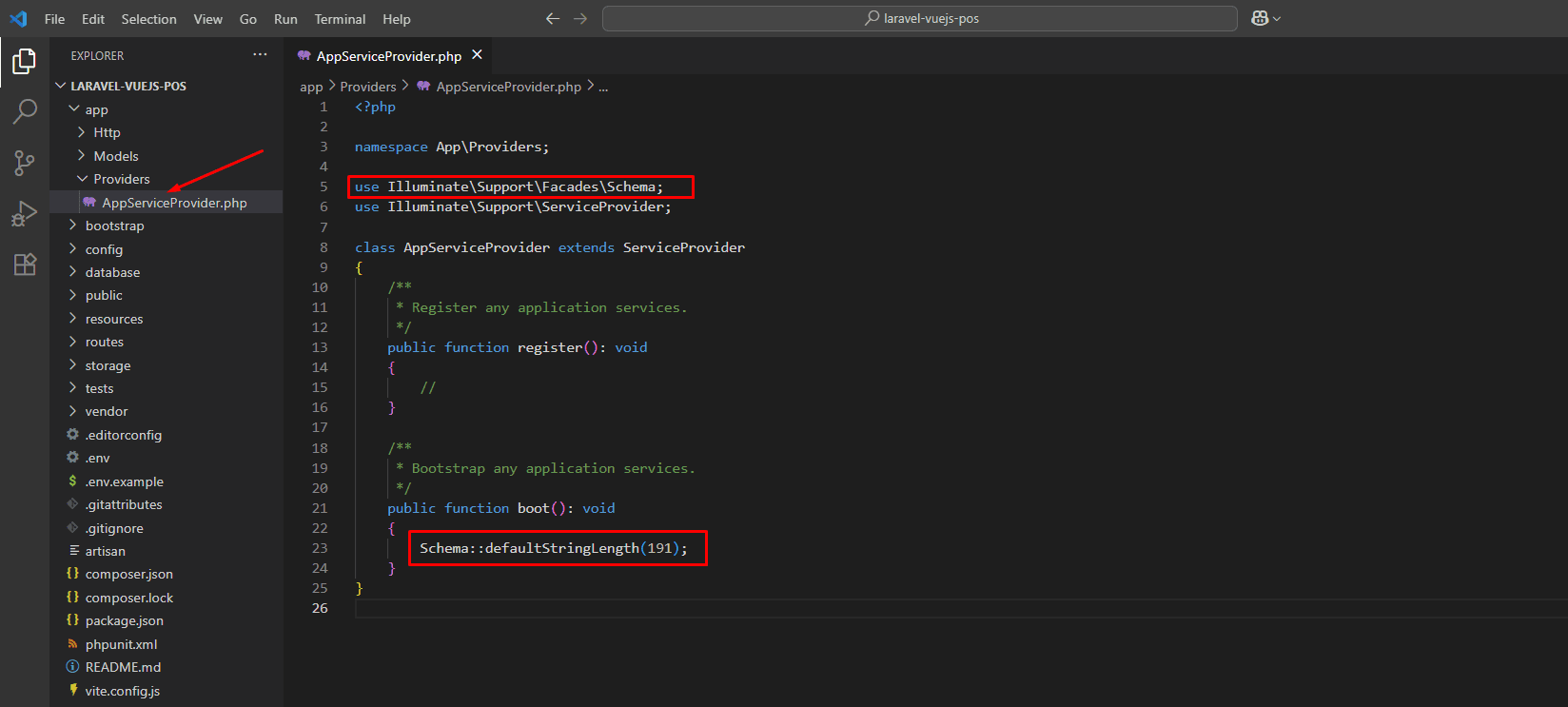Image resolution: width=1568 pixels, height=707 pixels.
Task: Go forward using the right arrow
Action: 580,19
